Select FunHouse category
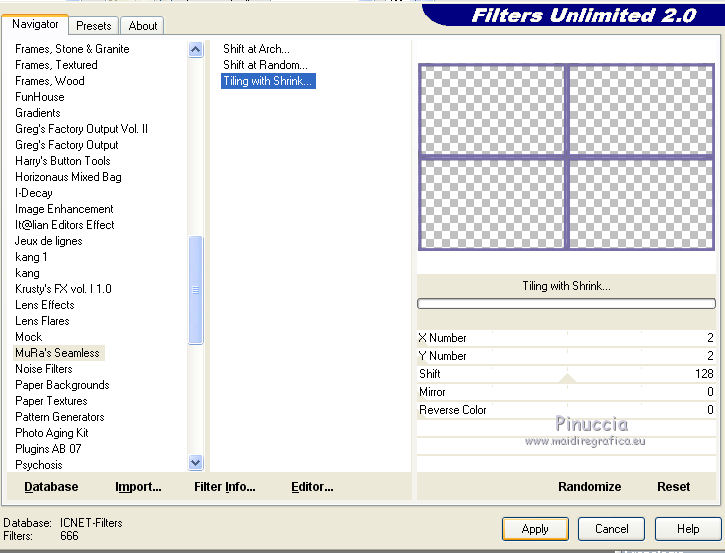Screen dimensions: 725x553 40,97
